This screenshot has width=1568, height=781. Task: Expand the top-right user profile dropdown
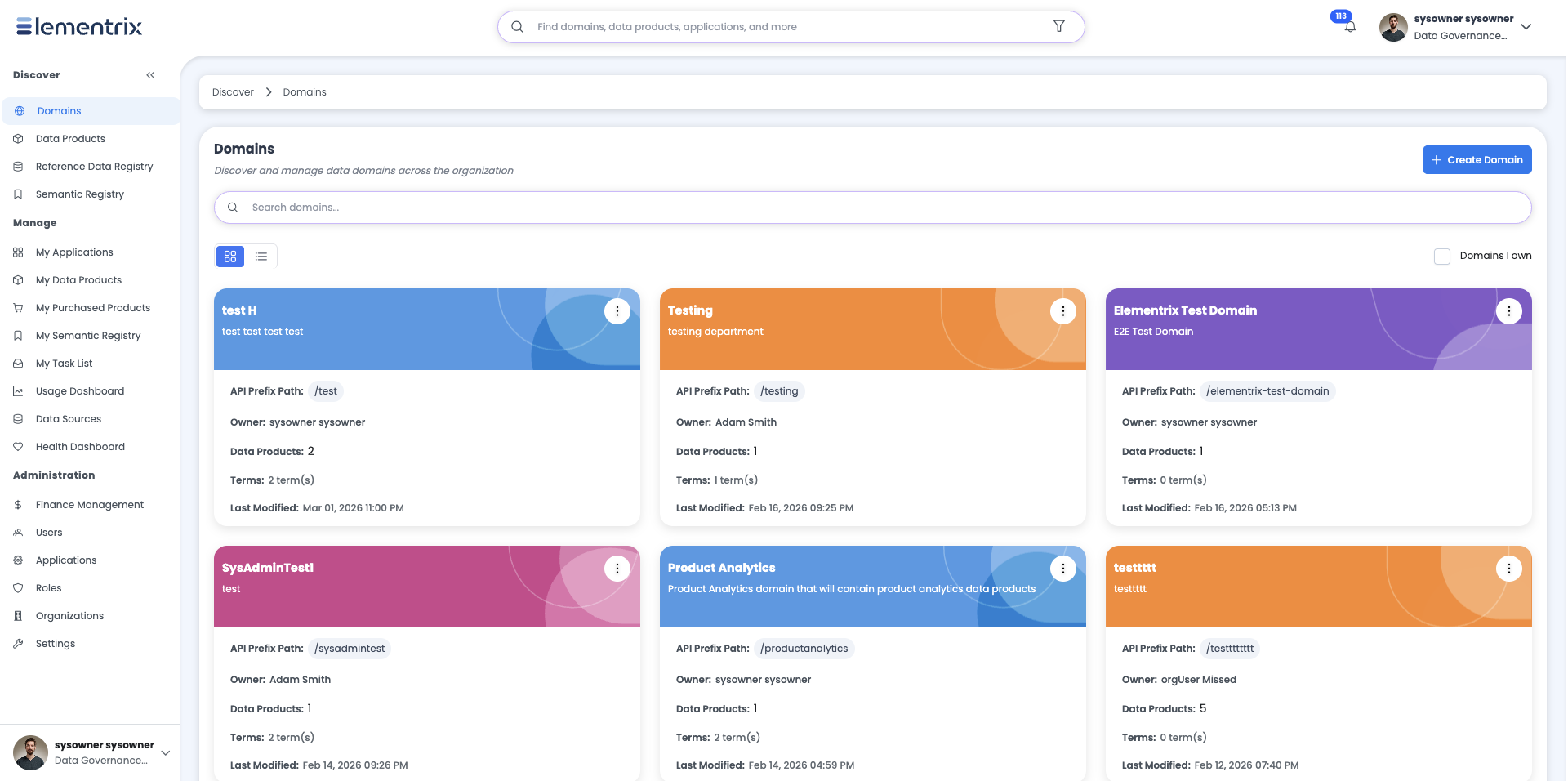click(1526, 27)
